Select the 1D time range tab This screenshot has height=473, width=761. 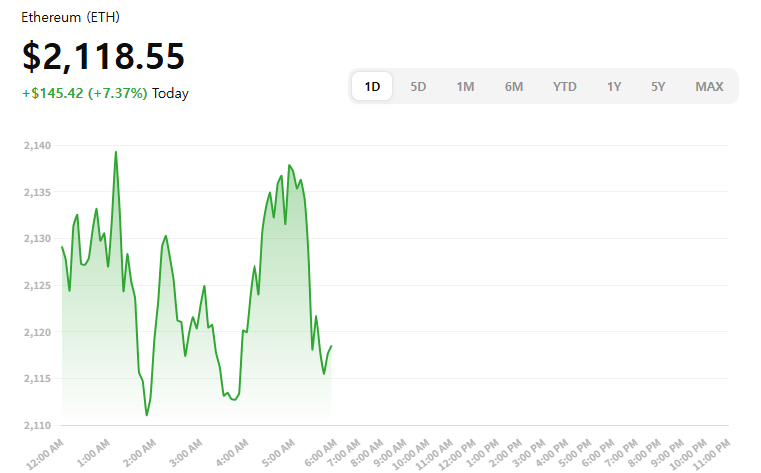point(372,86)
